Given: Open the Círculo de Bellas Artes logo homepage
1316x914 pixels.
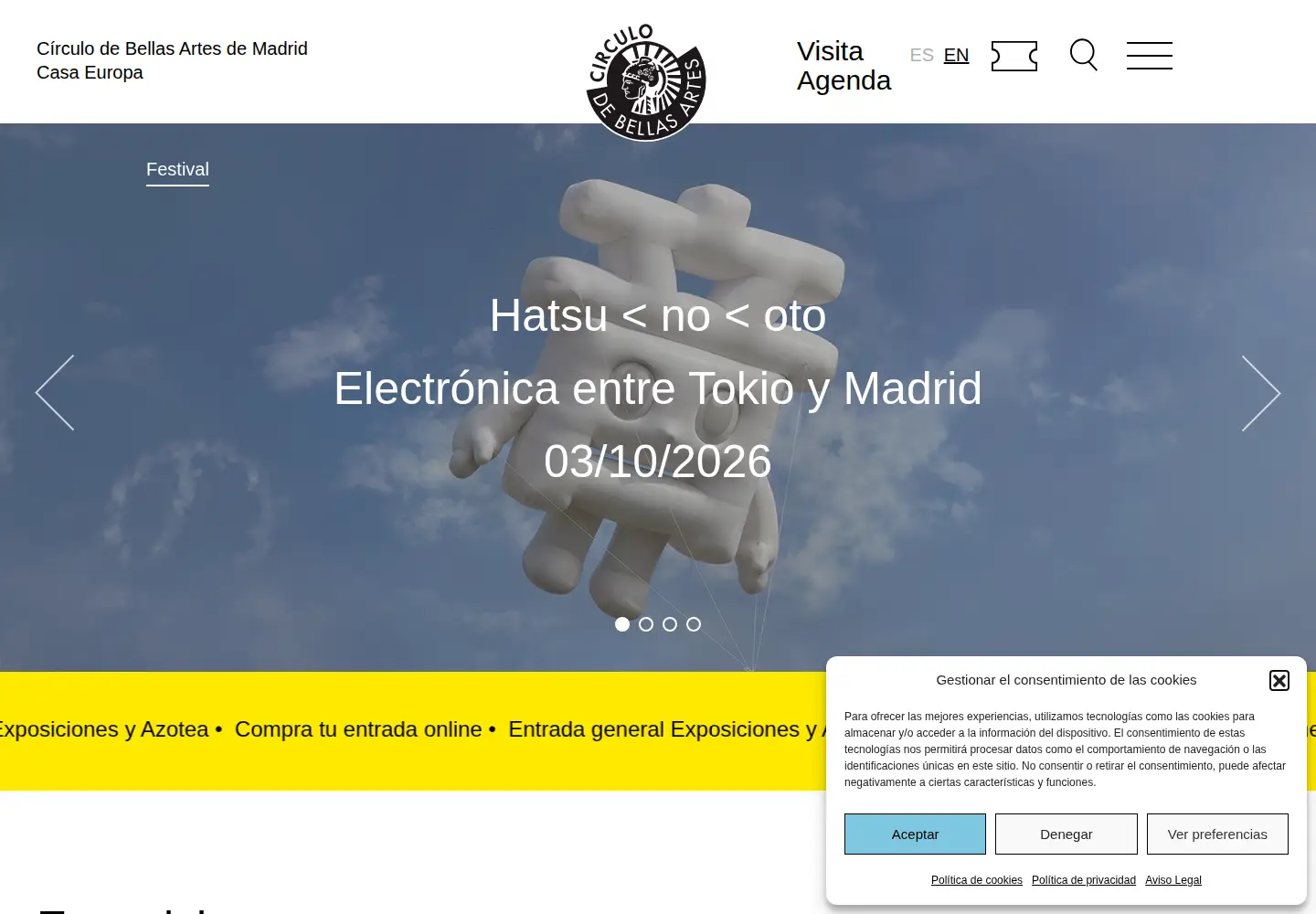Looking at the screenshot, I should [646, 82].
